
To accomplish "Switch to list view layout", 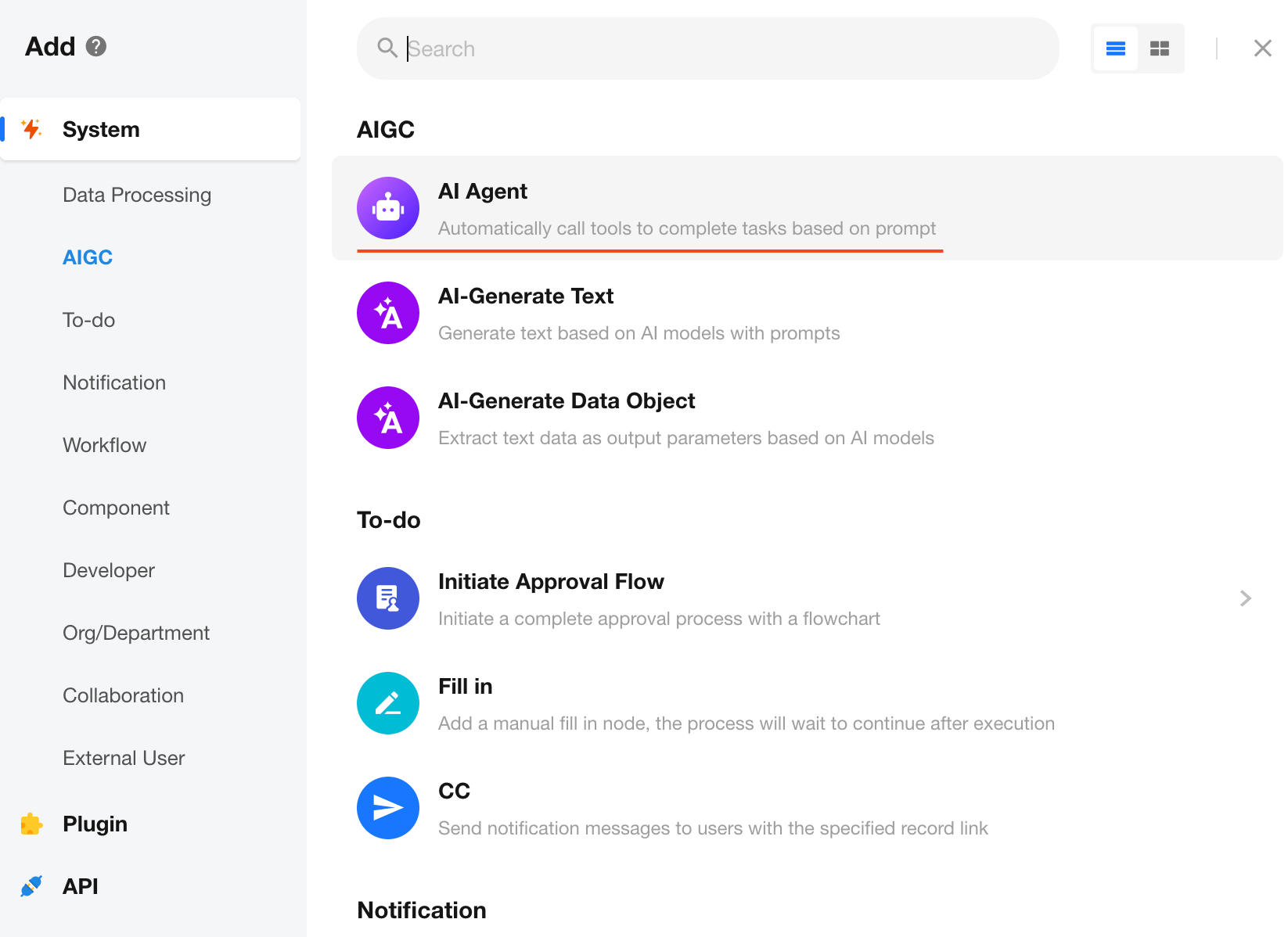I will click(1115, 48).
